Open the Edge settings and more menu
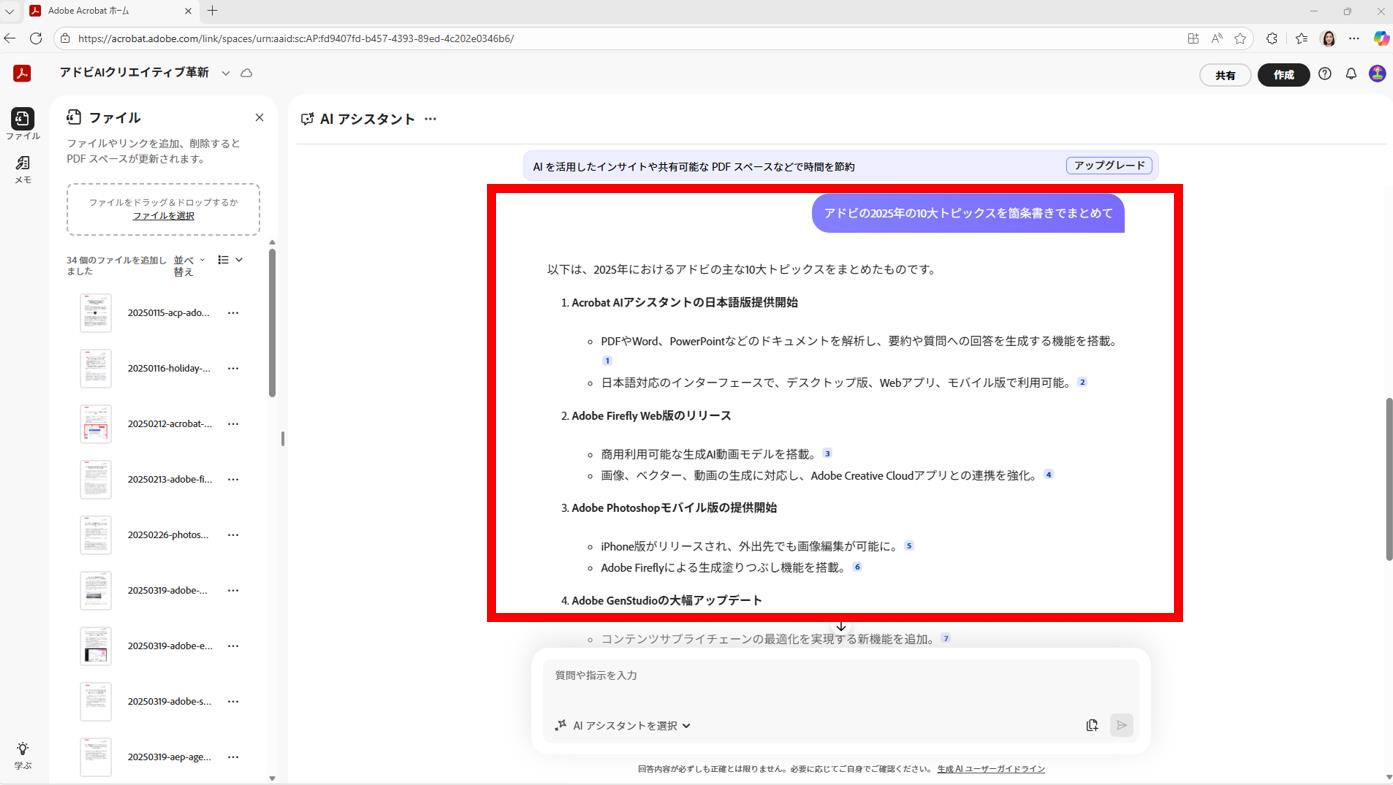 (1354, 38)
